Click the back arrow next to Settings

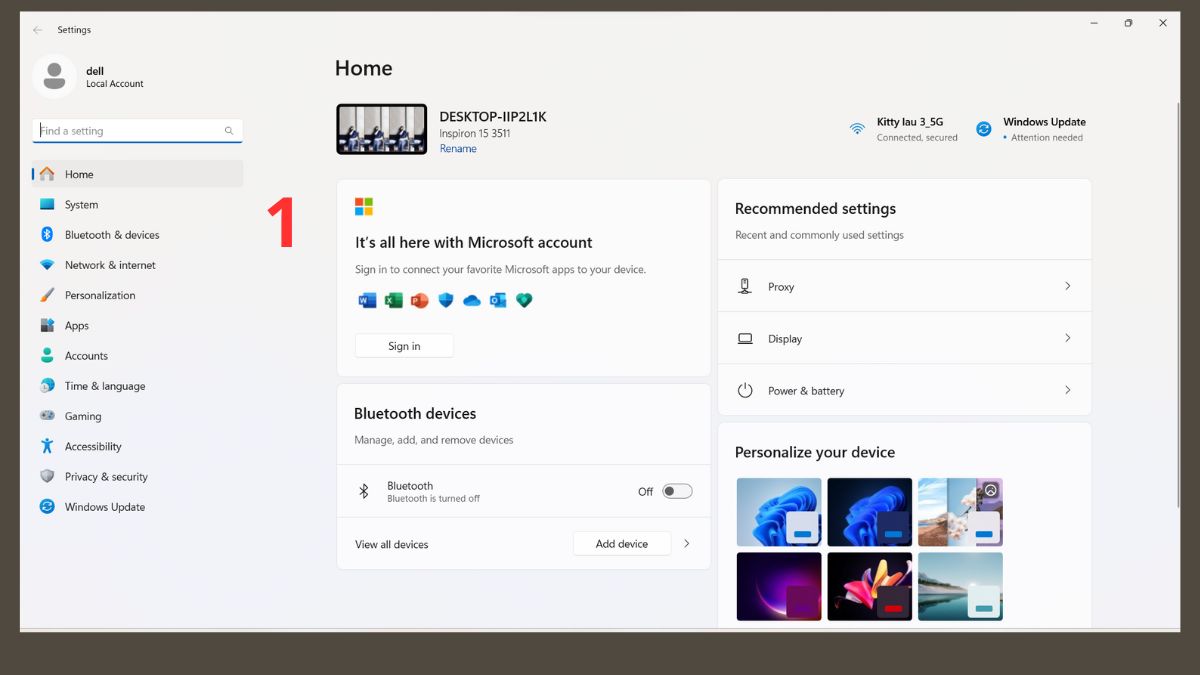[x=38, y=30]
